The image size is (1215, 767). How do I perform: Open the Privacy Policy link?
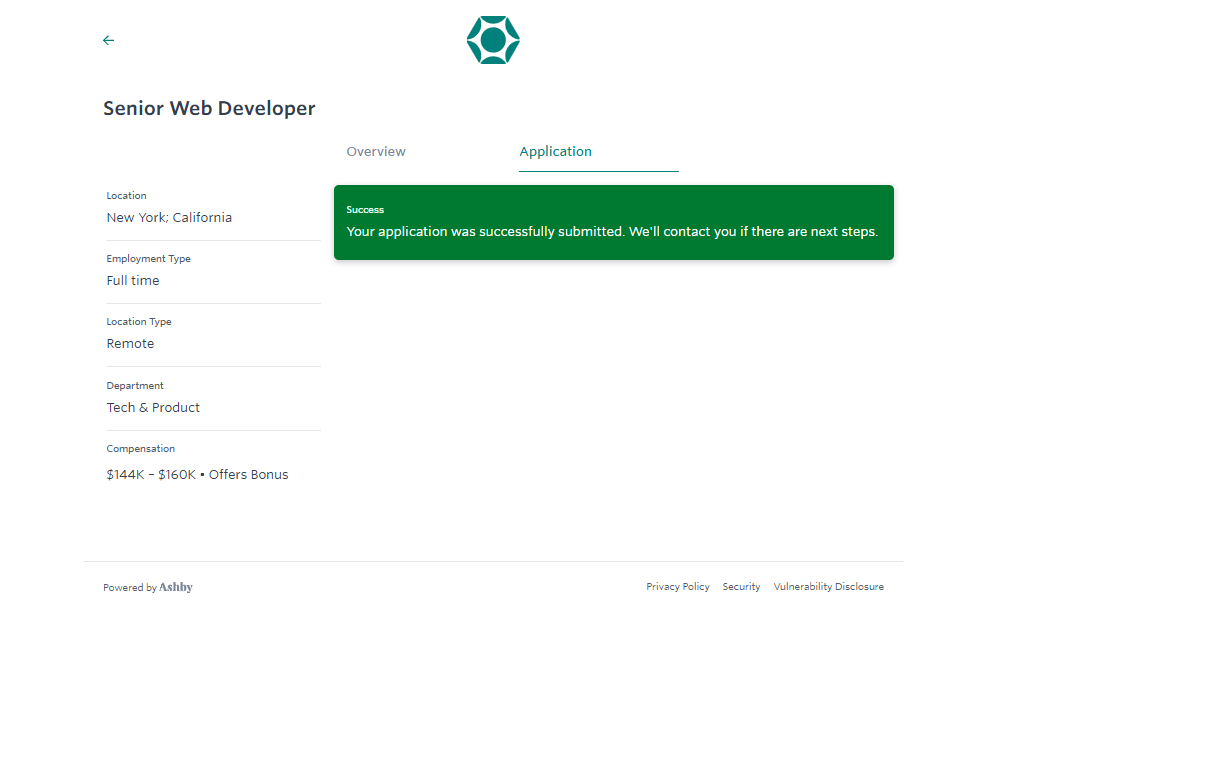click(678, 587)
